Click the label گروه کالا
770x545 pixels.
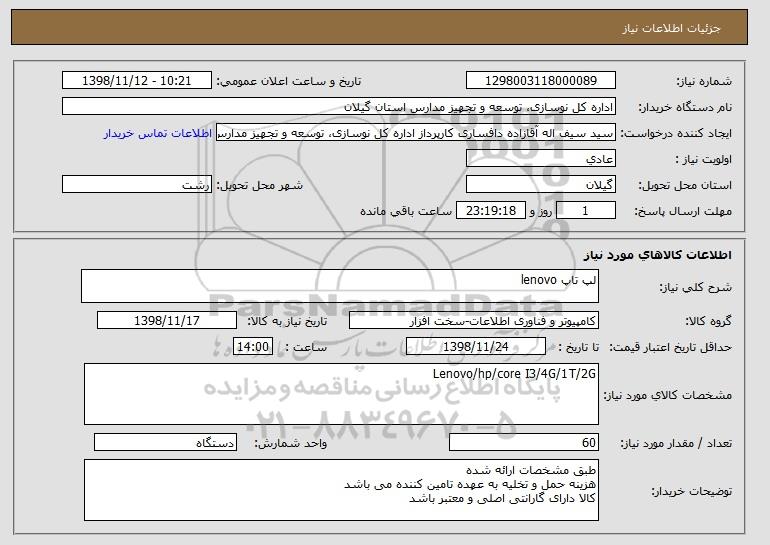[709, 322]
